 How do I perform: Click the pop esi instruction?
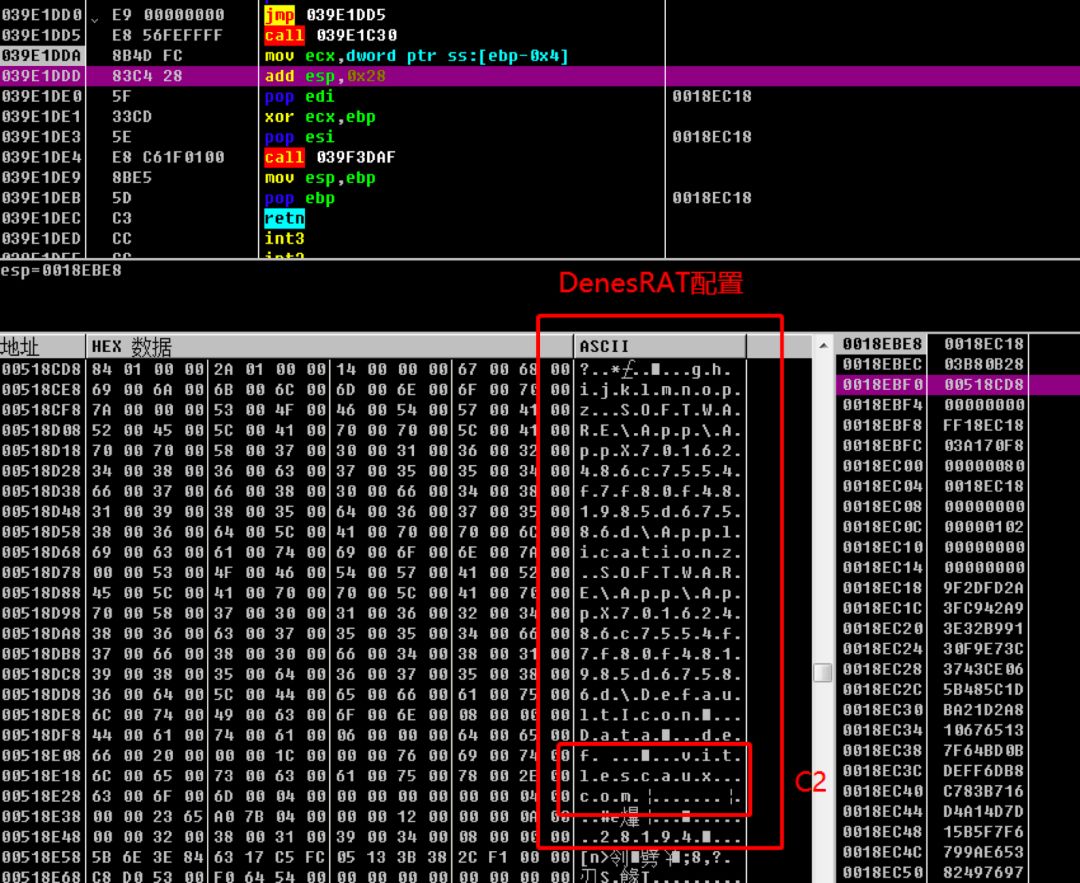300,137
